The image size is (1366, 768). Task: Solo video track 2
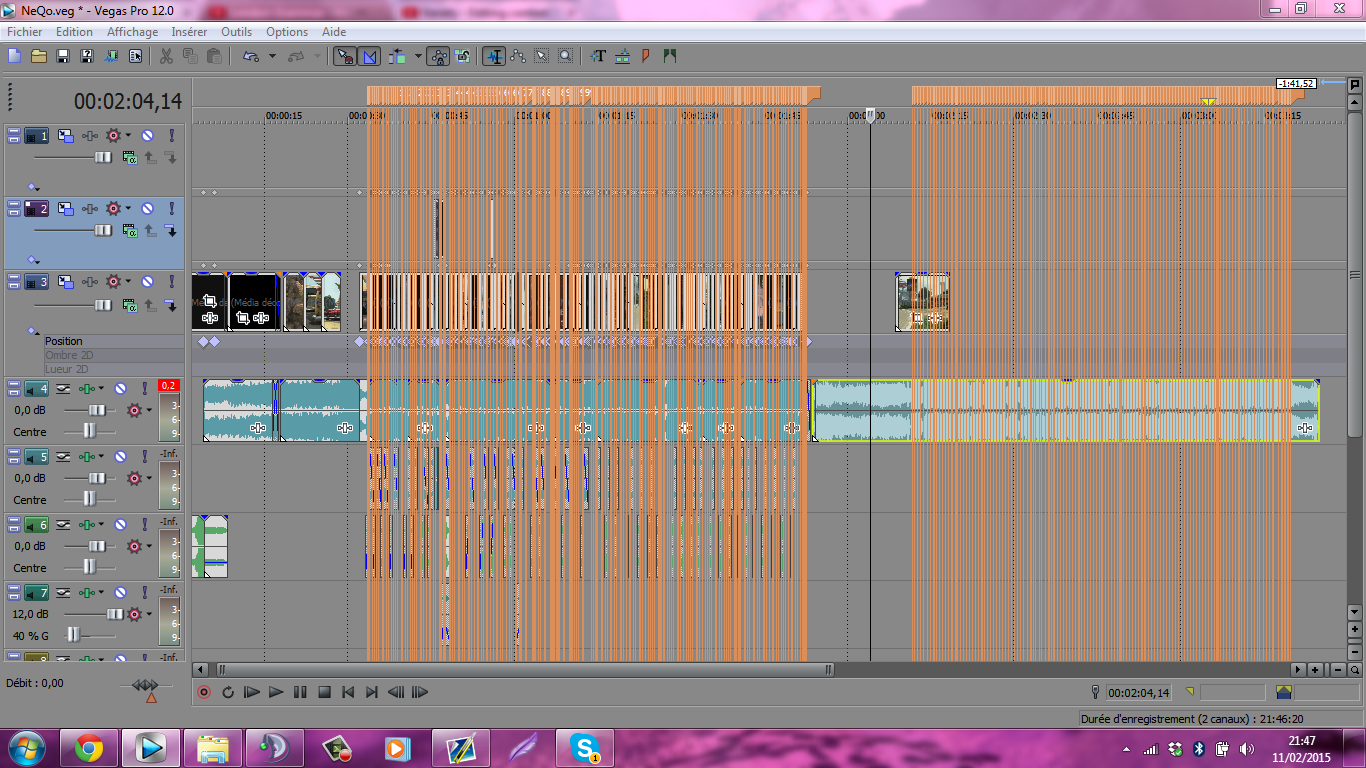171,209
